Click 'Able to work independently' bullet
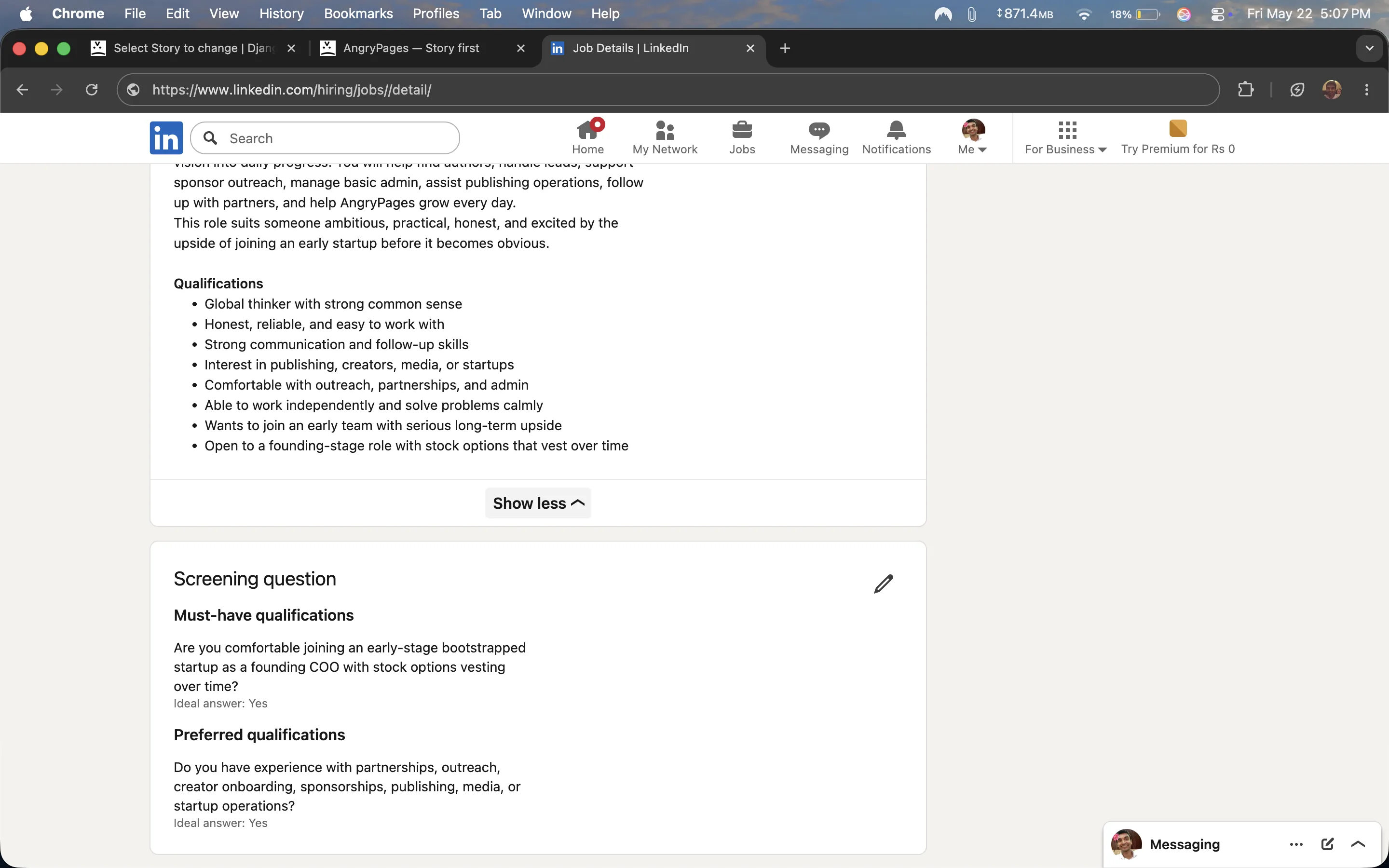This screenshot has width=1389, height=868. coord(374,405)
